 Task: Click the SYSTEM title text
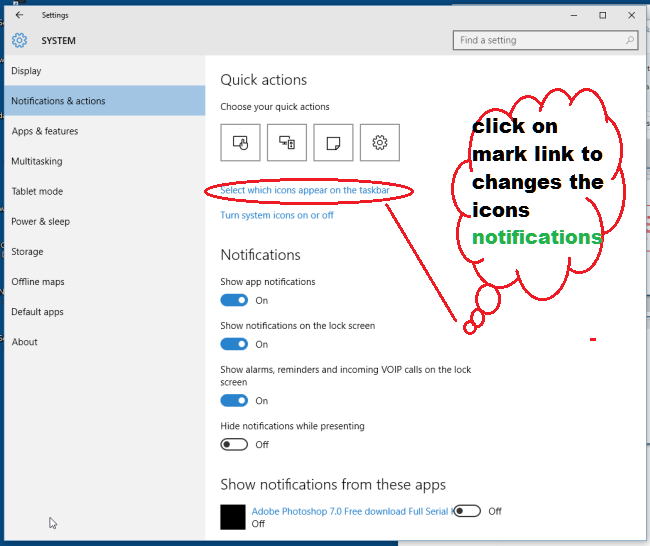click(58, 41)
